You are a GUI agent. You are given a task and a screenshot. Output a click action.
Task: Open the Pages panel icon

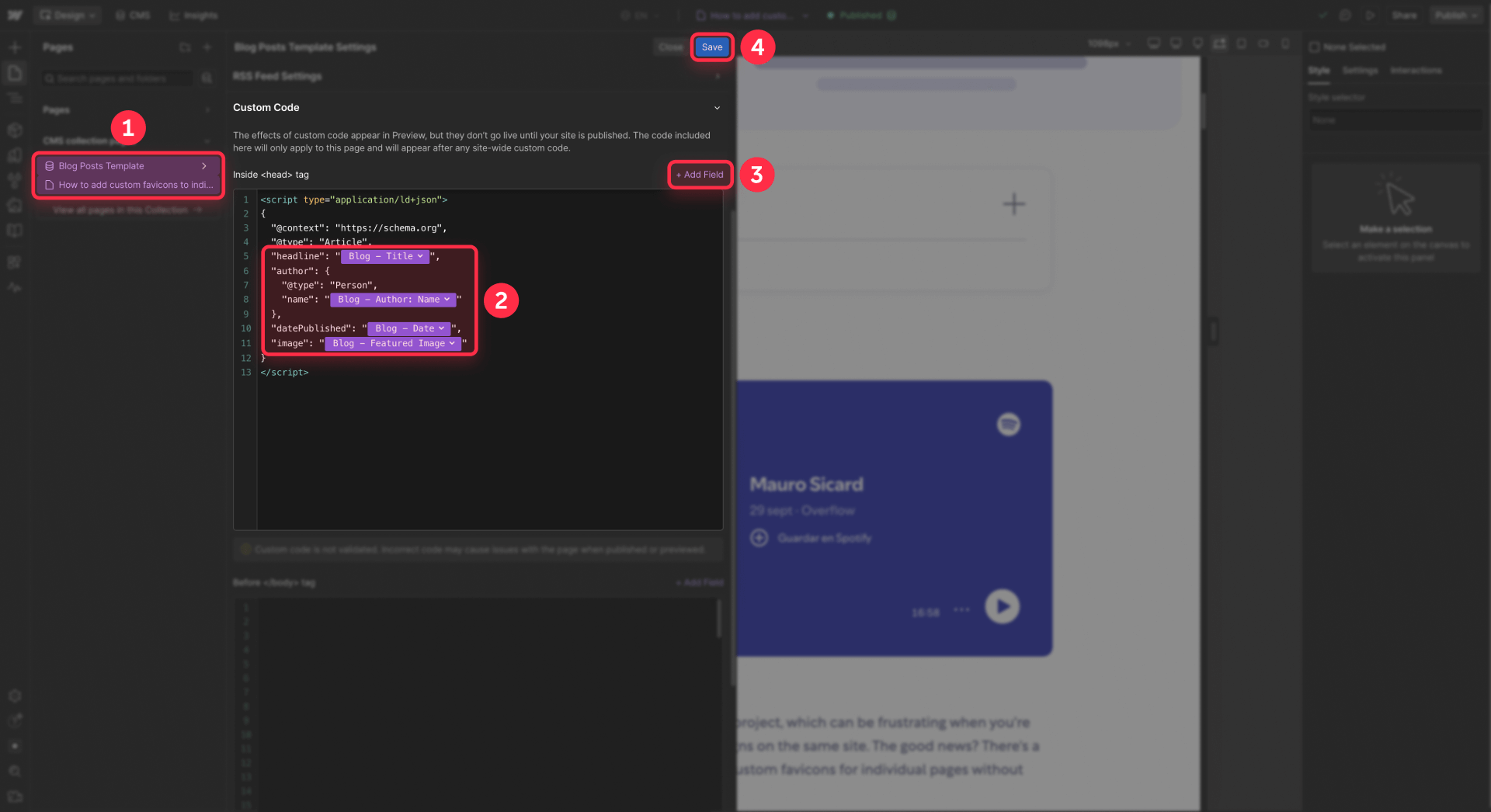[15, 72]
